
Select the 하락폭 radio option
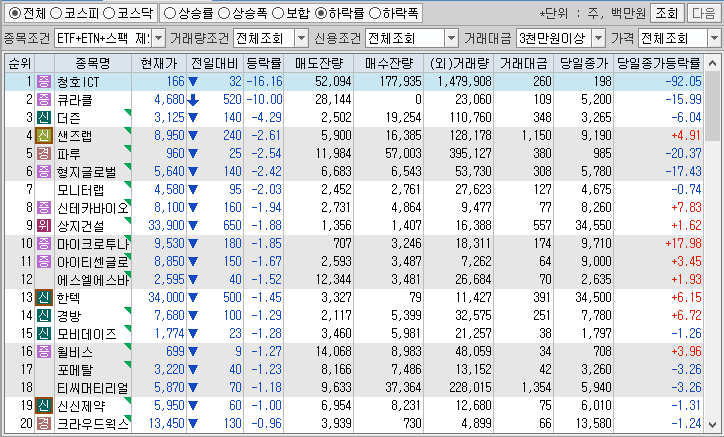coord(375,13)
